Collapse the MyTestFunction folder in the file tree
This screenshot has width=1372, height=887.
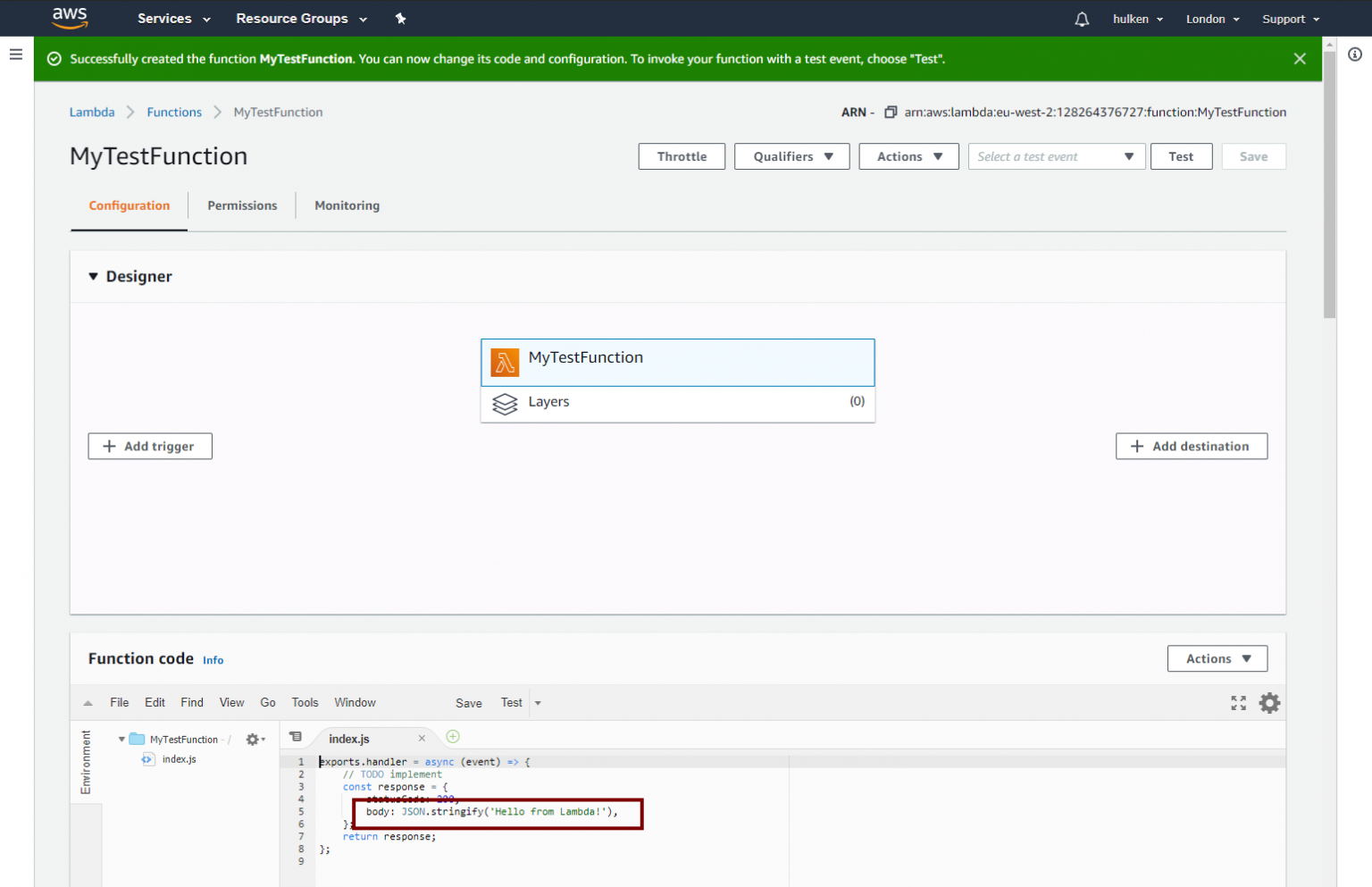click(x=121, y=739)
